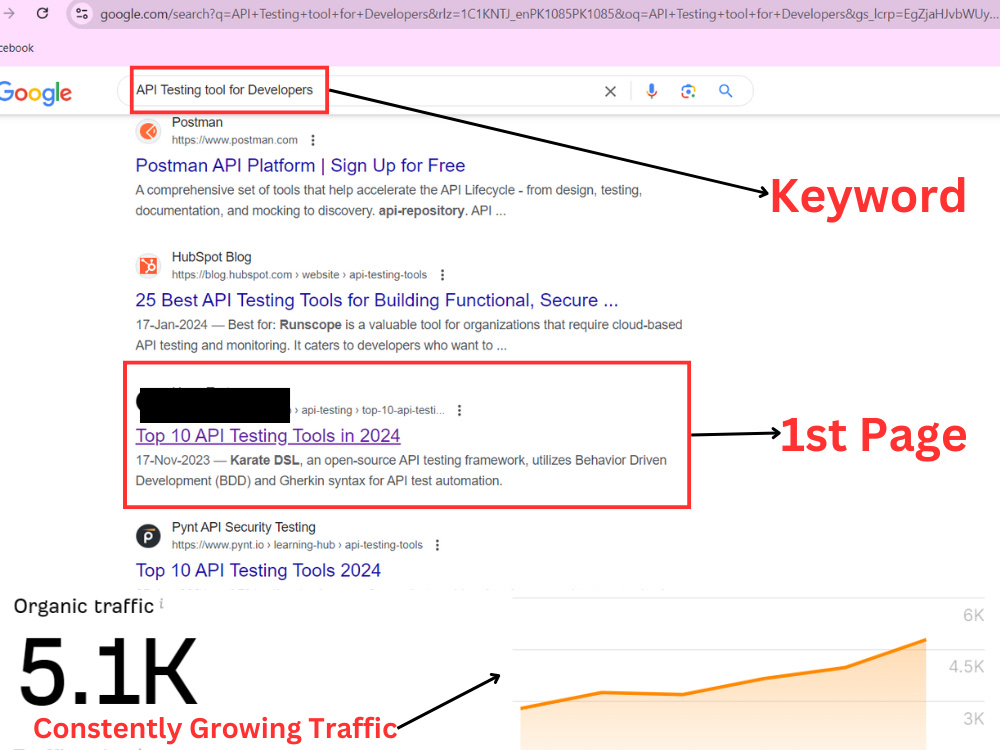1000x750 pixels.
Task: Click the Organic traffic info icon
Action: [x=161, y=603]
